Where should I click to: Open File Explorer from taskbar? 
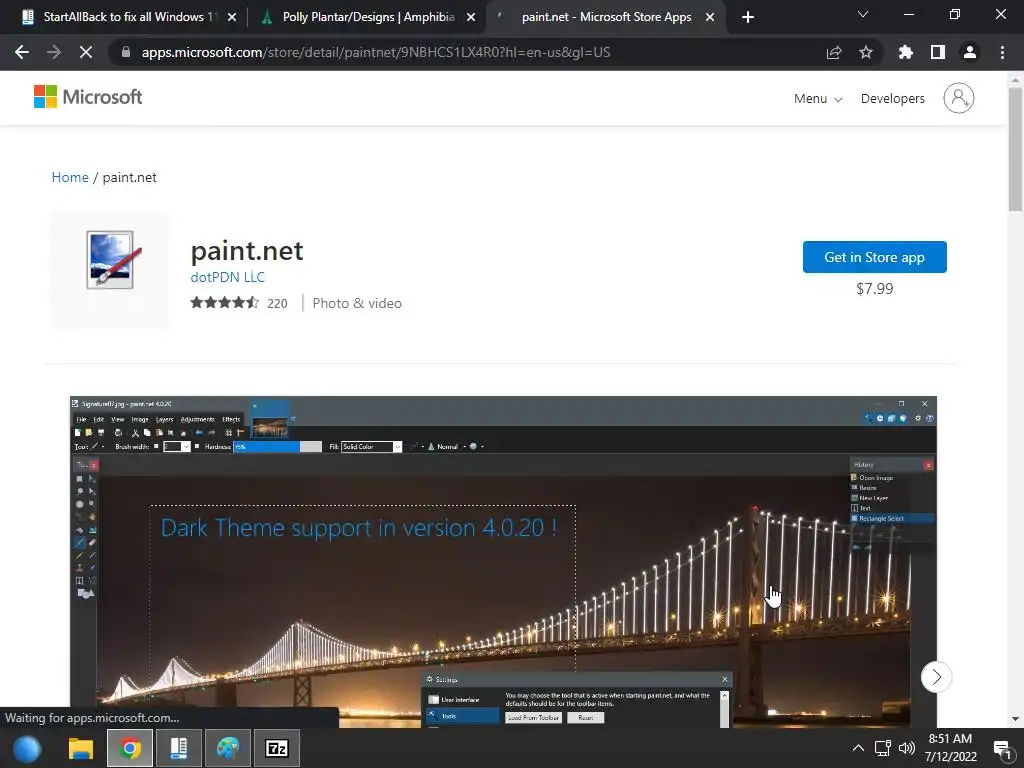click(81, 748)
